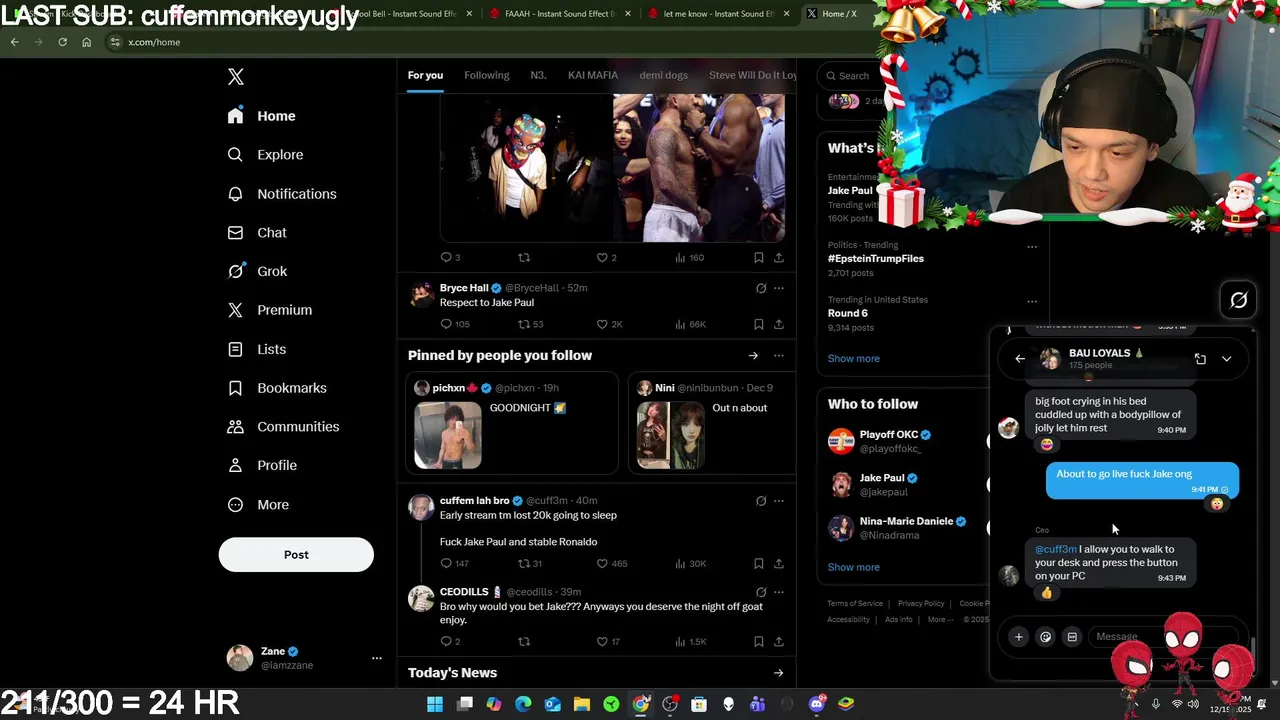Switch to the For you tab
Image resolution: width=1280 pixels, height=720 pixels.
(425, 75)
